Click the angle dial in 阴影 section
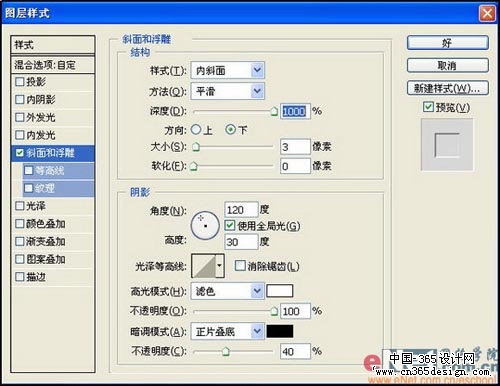Image resolution: width=500 pixels, height=386 pixels. [205, 226]
